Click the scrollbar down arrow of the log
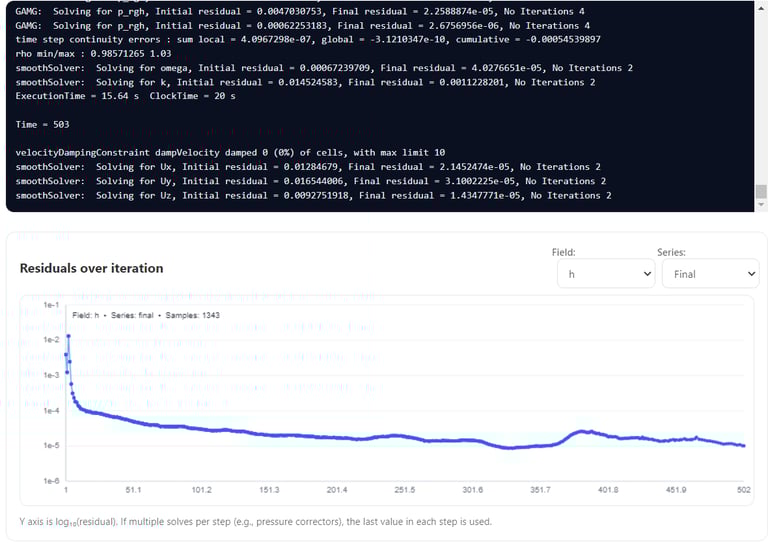Viewport: 768px width, 543px height. click(760, 206)
